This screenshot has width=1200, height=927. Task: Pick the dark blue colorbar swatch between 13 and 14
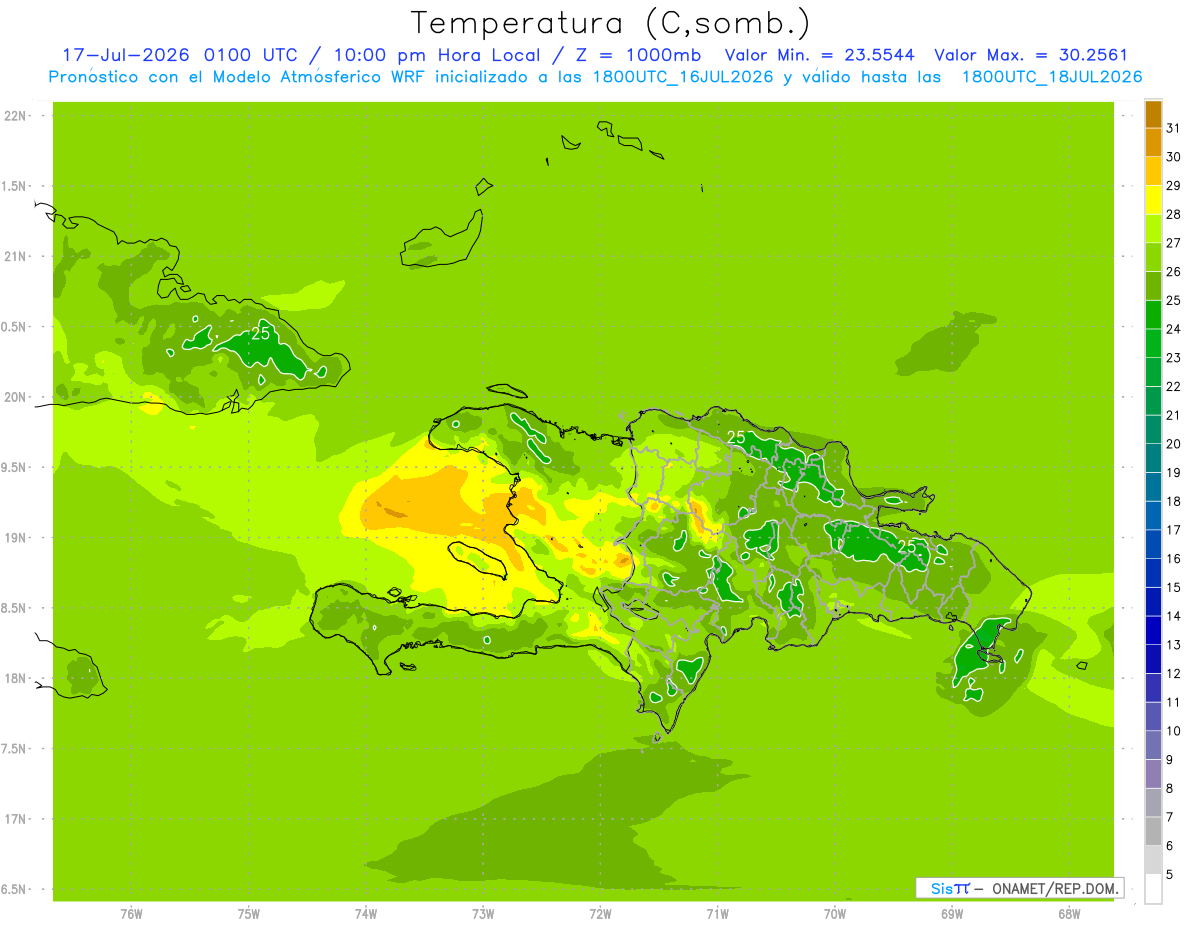[x=1153, y=631]
